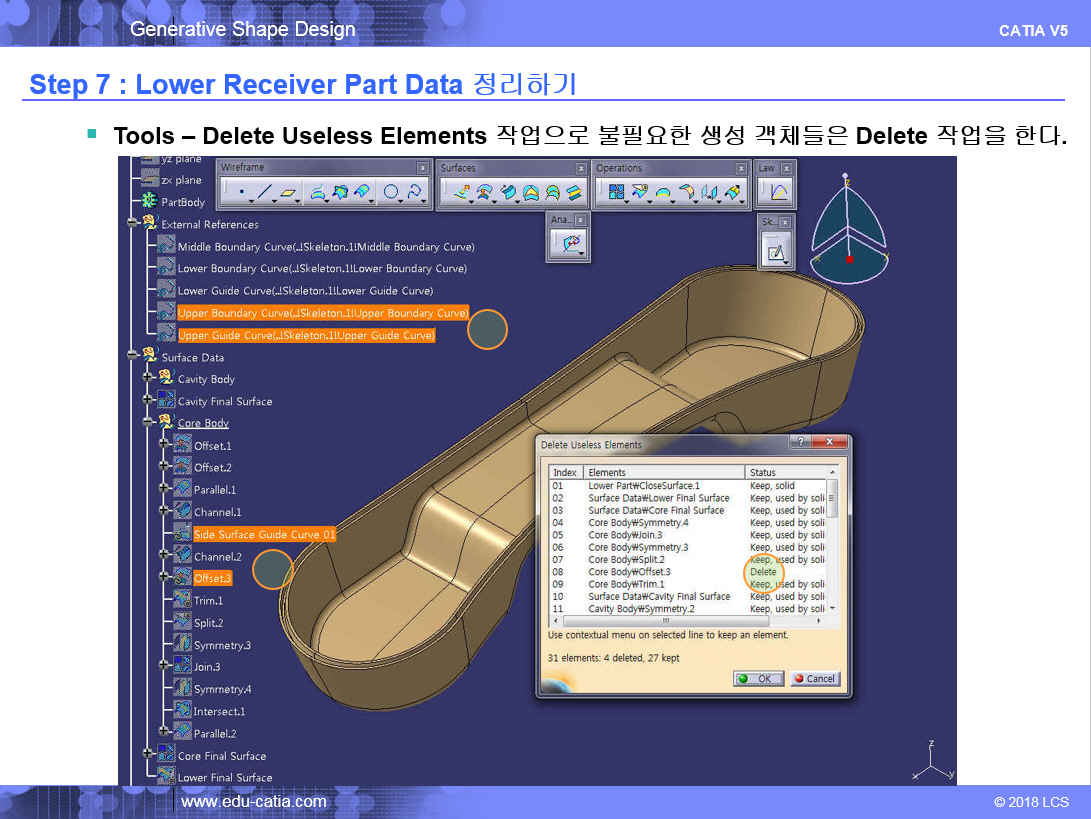This screenshot has height=819, width=1091.
Task: Collapse the External References node
Action: (x=133, y=224)
